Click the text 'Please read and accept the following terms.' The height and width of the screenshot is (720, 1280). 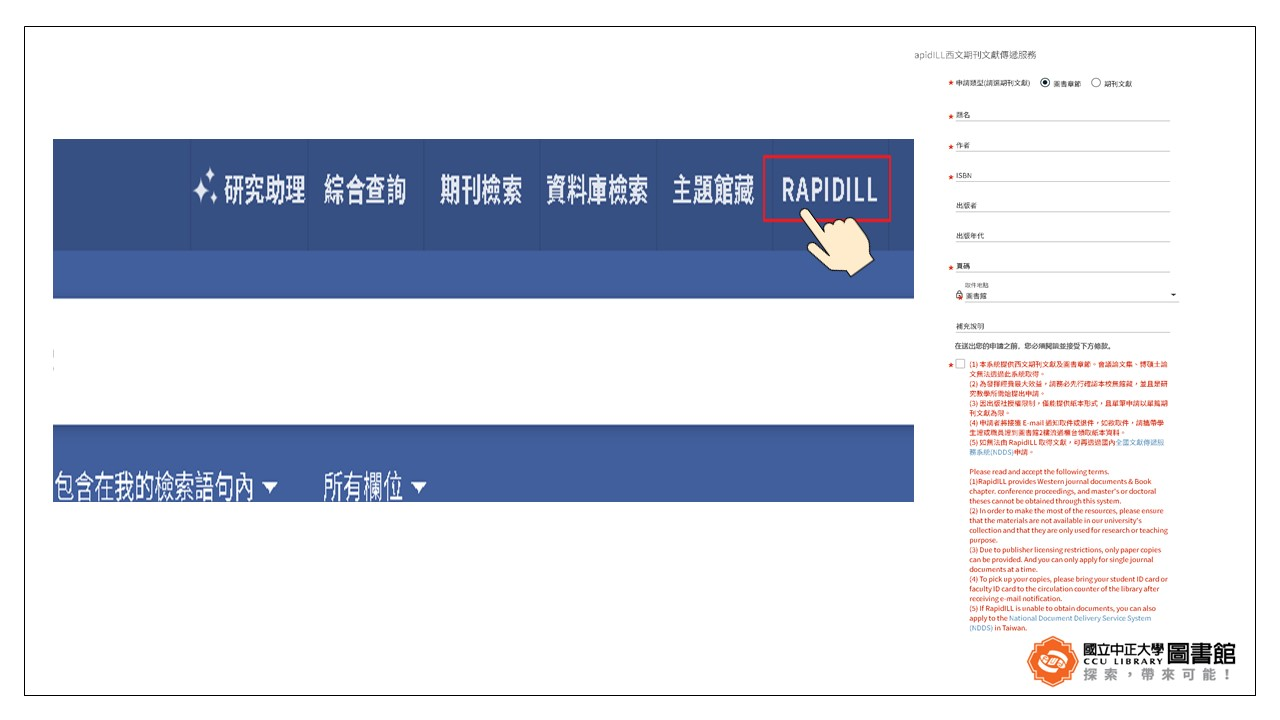coord(1039,472)
